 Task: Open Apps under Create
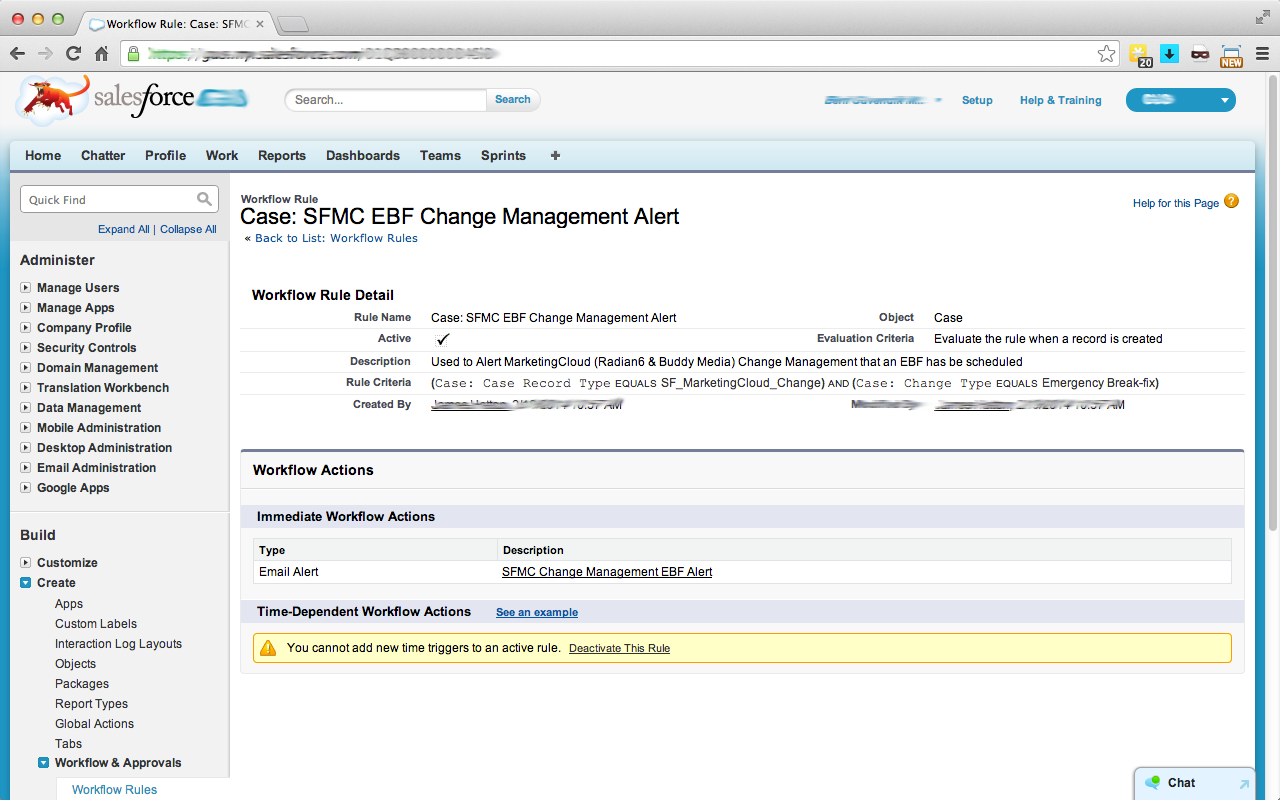point(69,604)
